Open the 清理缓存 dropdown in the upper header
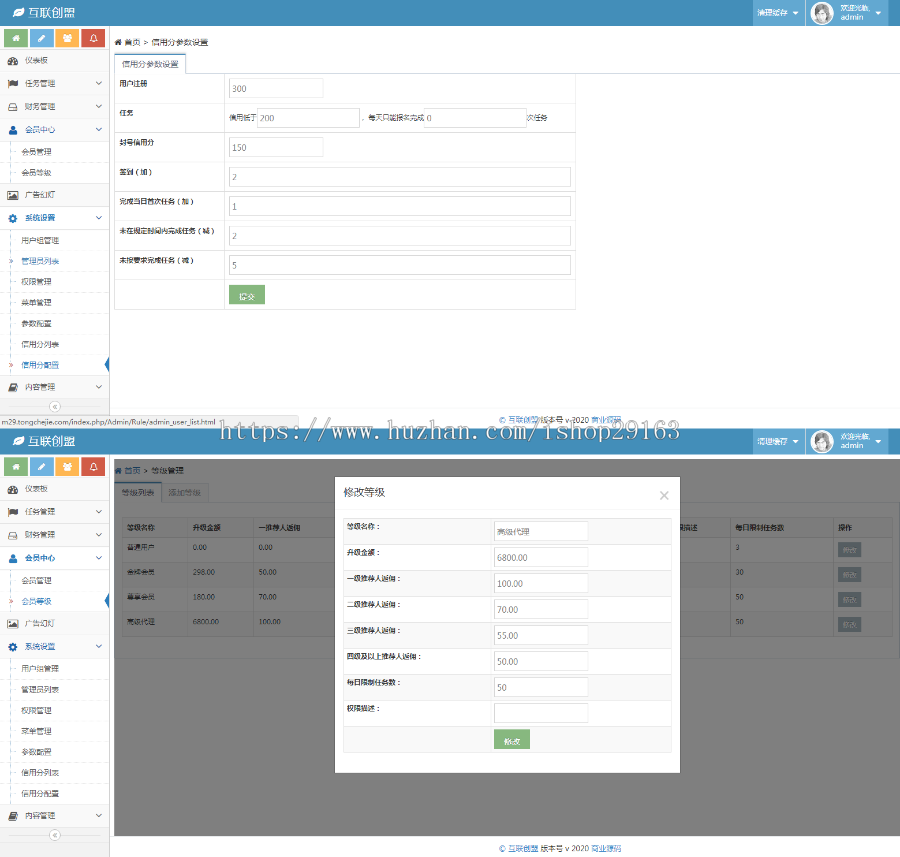The height and width of the screenshot is (857, 900). tap(777, 13)
